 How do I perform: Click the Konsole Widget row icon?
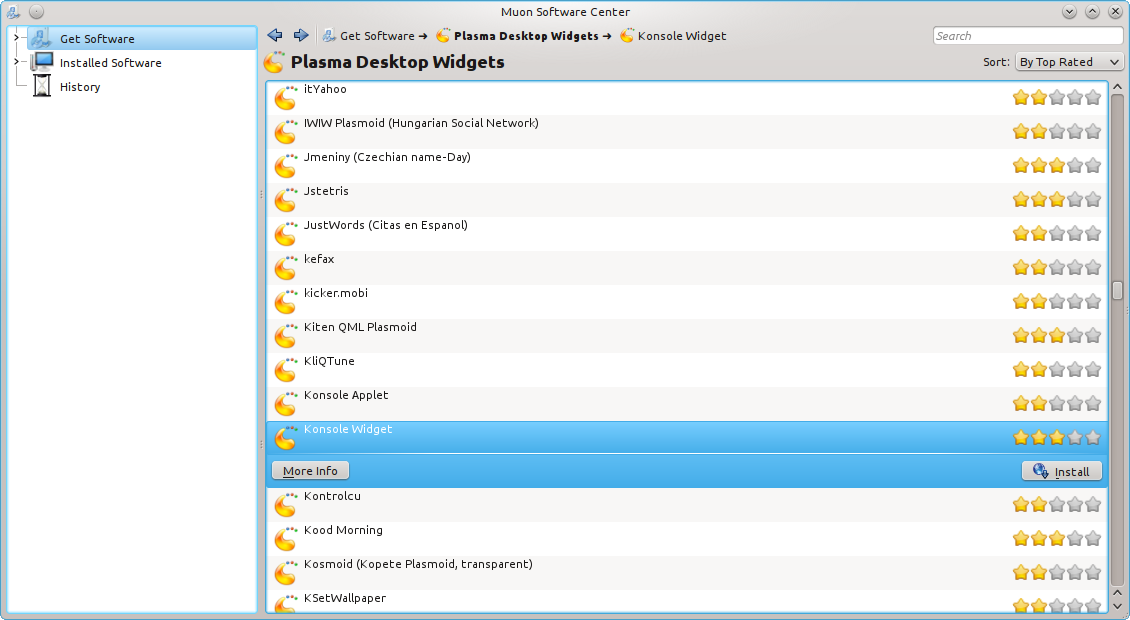[286, 437]
